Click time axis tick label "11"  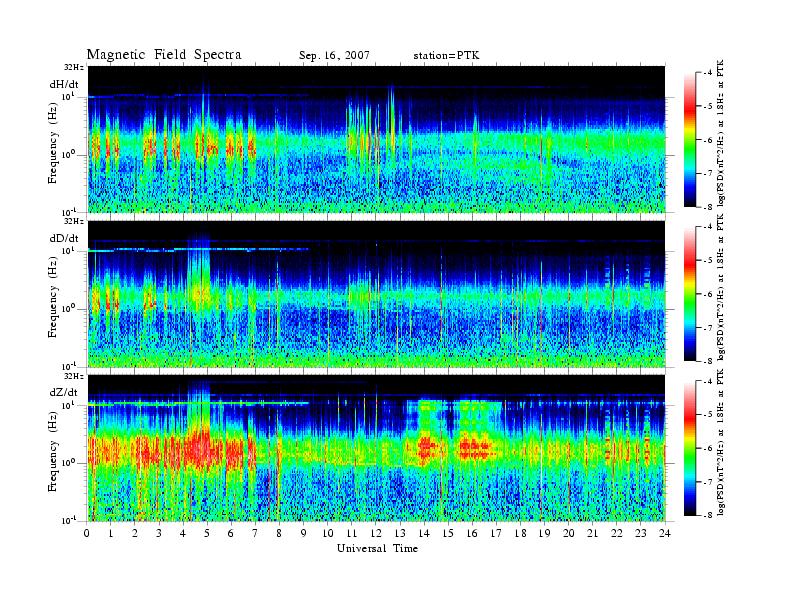coord(352,533)
